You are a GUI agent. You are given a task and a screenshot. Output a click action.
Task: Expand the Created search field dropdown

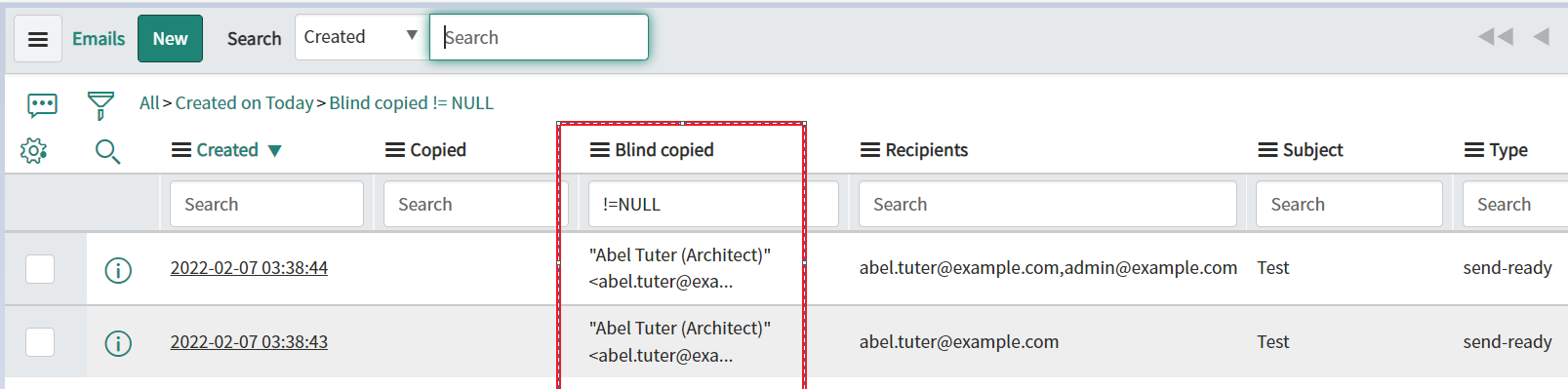pyautogui.click(x=362, y=37)
